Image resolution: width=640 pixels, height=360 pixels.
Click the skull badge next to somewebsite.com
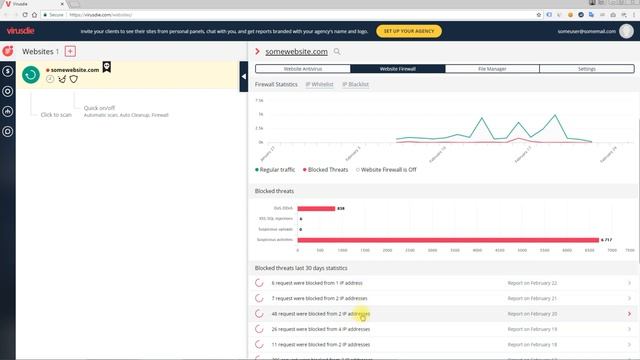click(107, 67)
